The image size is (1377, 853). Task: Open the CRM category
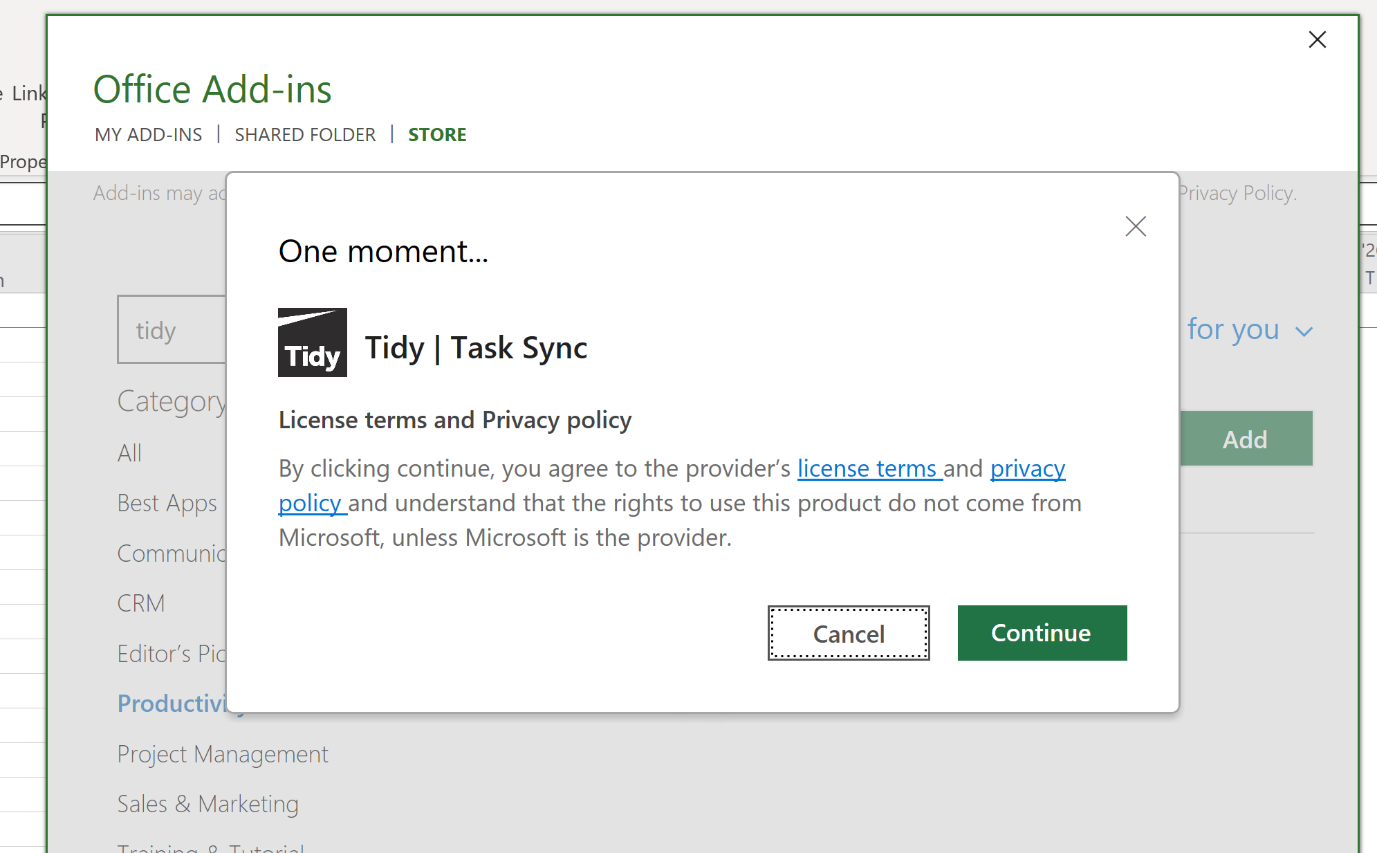pyautogui.click(x=140, y=603)
